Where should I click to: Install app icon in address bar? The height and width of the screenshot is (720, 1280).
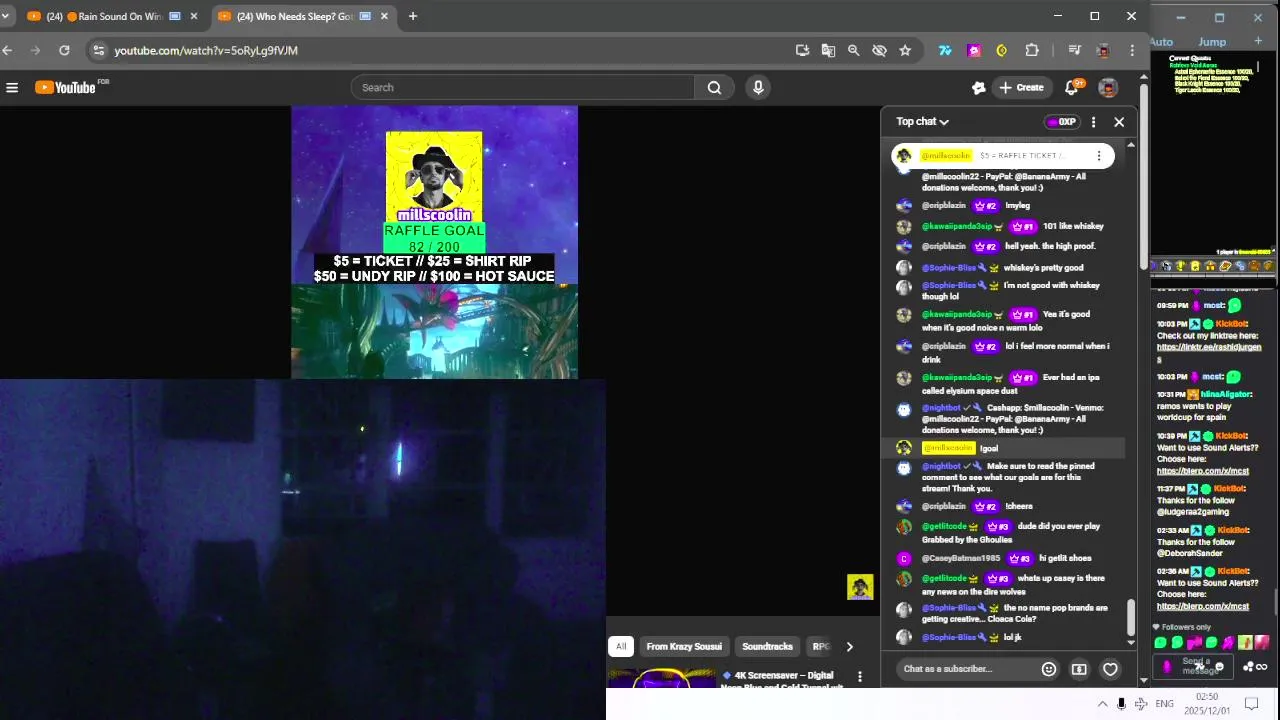802,50
